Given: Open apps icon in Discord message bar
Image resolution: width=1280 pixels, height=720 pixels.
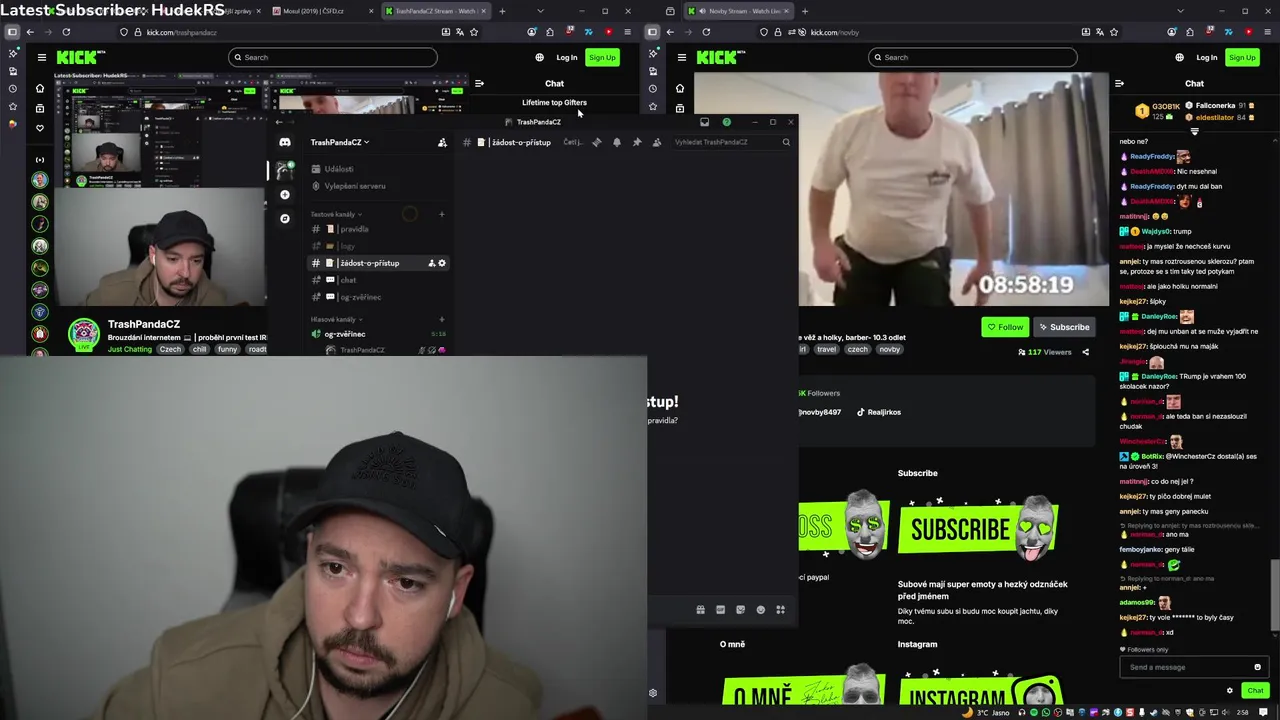Looking at the screenshot, I should pyautogui.click(x=780, y=609).
